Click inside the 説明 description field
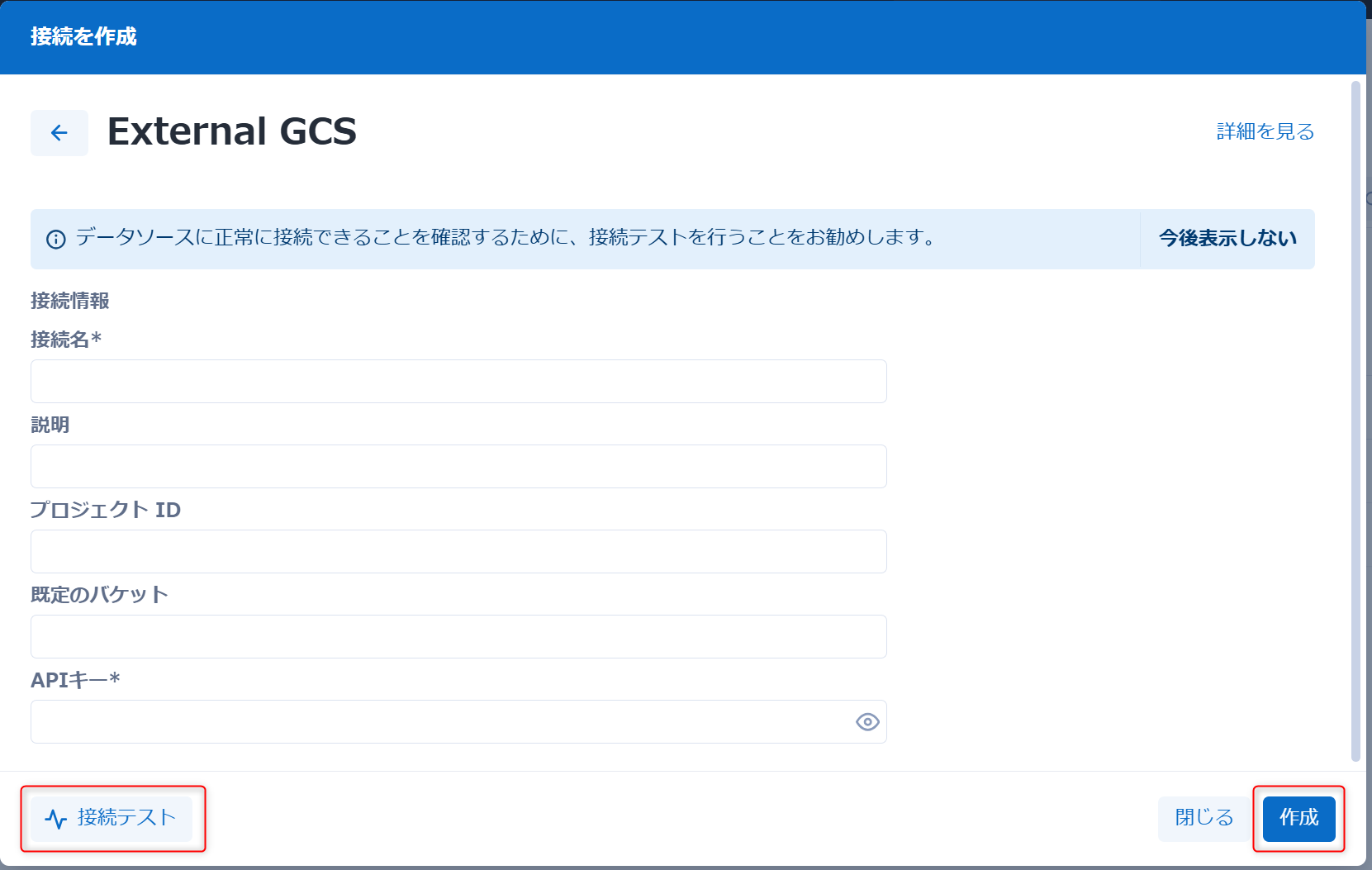 pyautogui.click(x=458, y=466)
